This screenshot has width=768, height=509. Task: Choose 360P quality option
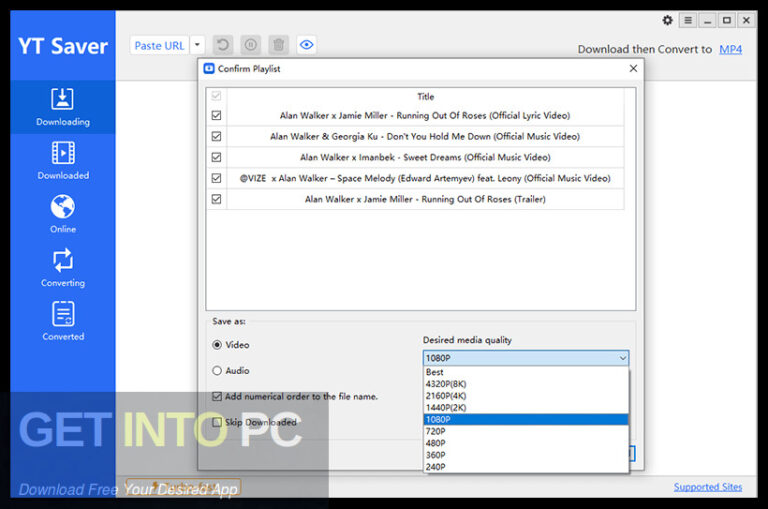[x=526, y=455]
